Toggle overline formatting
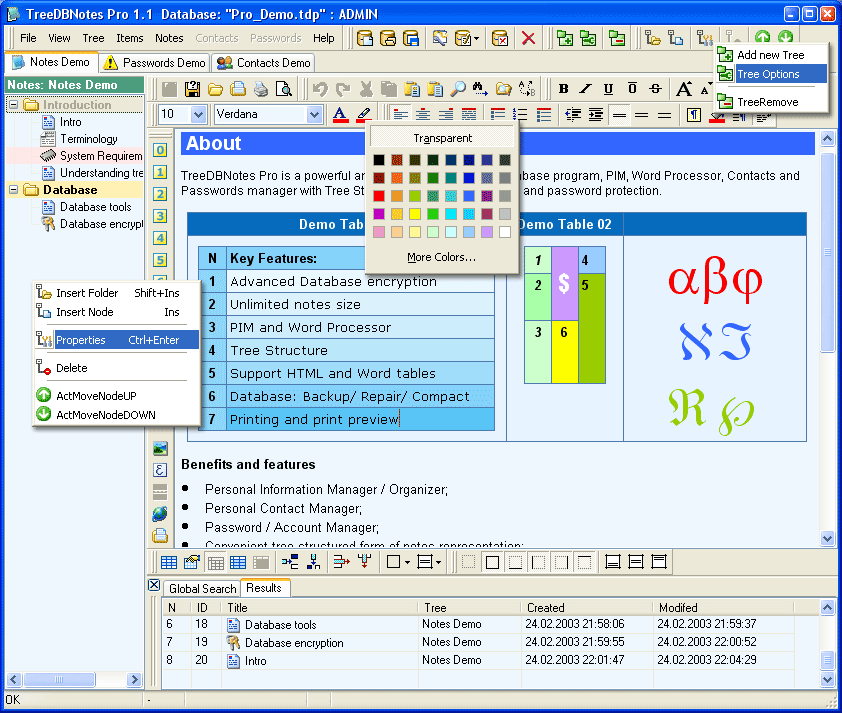This screenshot has width=842, height=713. click(x=632, y=89)
